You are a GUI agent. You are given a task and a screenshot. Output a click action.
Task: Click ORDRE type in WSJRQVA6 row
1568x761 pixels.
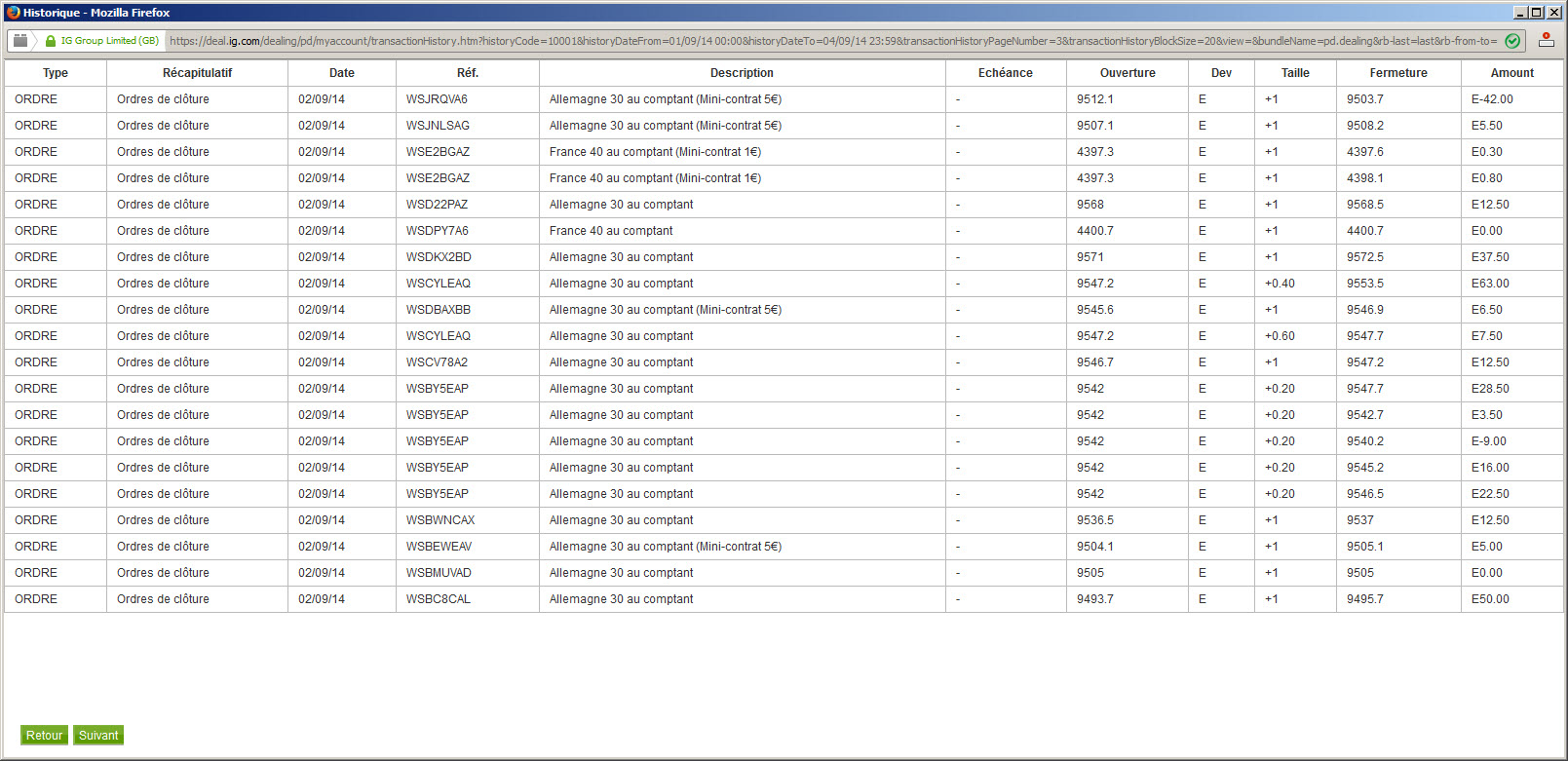pos(36,99)
